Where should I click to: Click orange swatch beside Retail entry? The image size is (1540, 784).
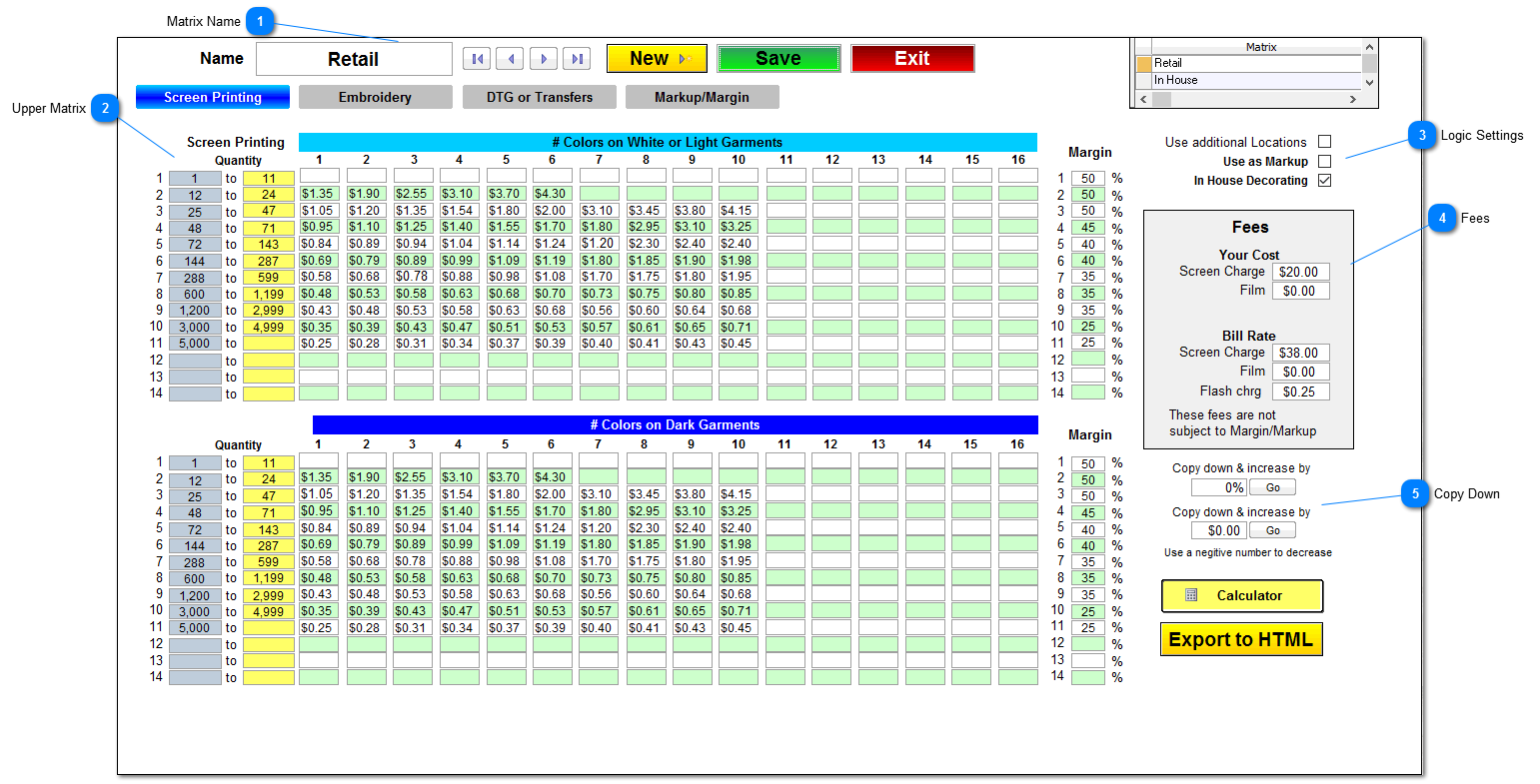point(1143,62)
